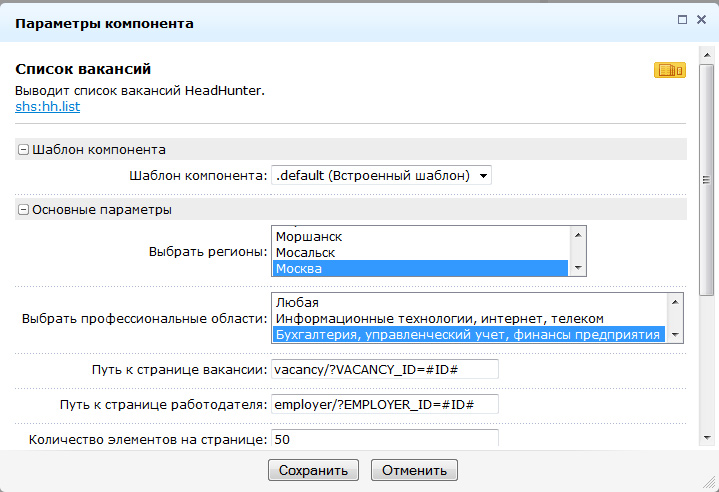Click the employer page path field
This screenshot has height=492, width=719.
click(384, 404)
